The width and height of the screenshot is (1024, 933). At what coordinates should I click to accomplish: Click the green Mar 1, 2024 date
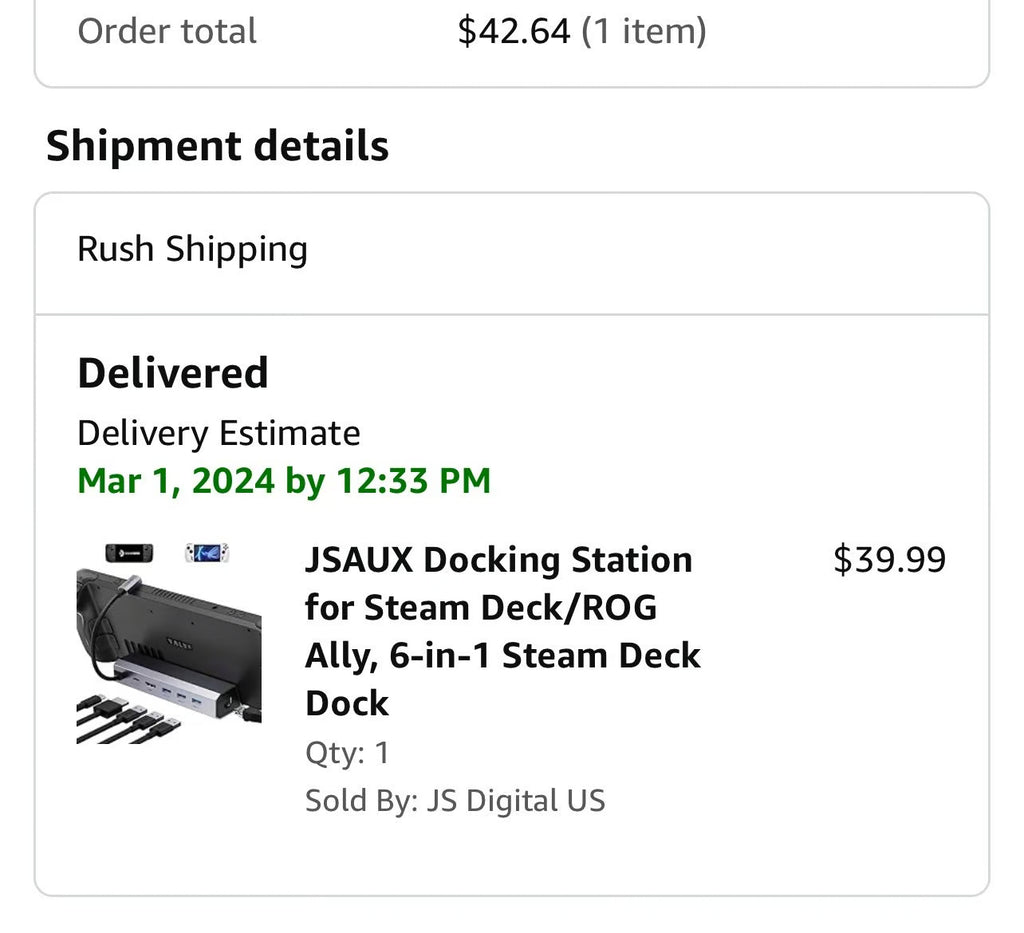176,481
